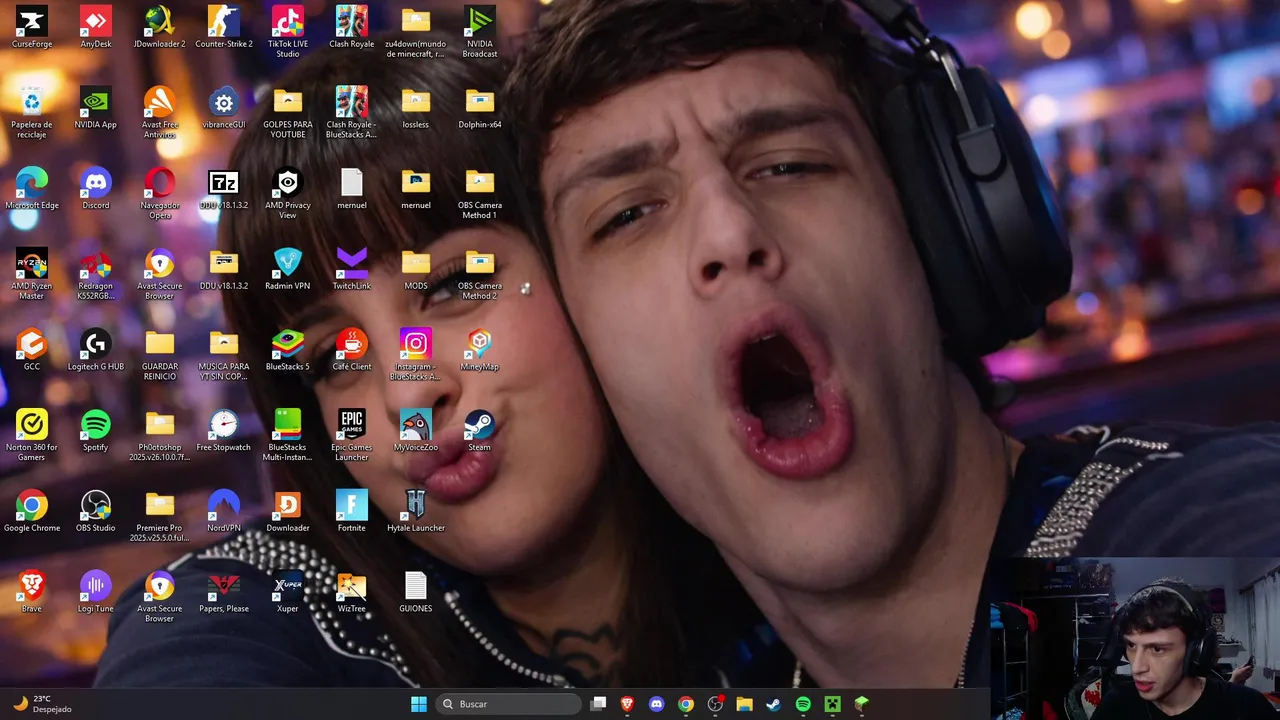Select the NordVPN shortcut
This screenshot has height=720, width=1280.
coord(224,511)
